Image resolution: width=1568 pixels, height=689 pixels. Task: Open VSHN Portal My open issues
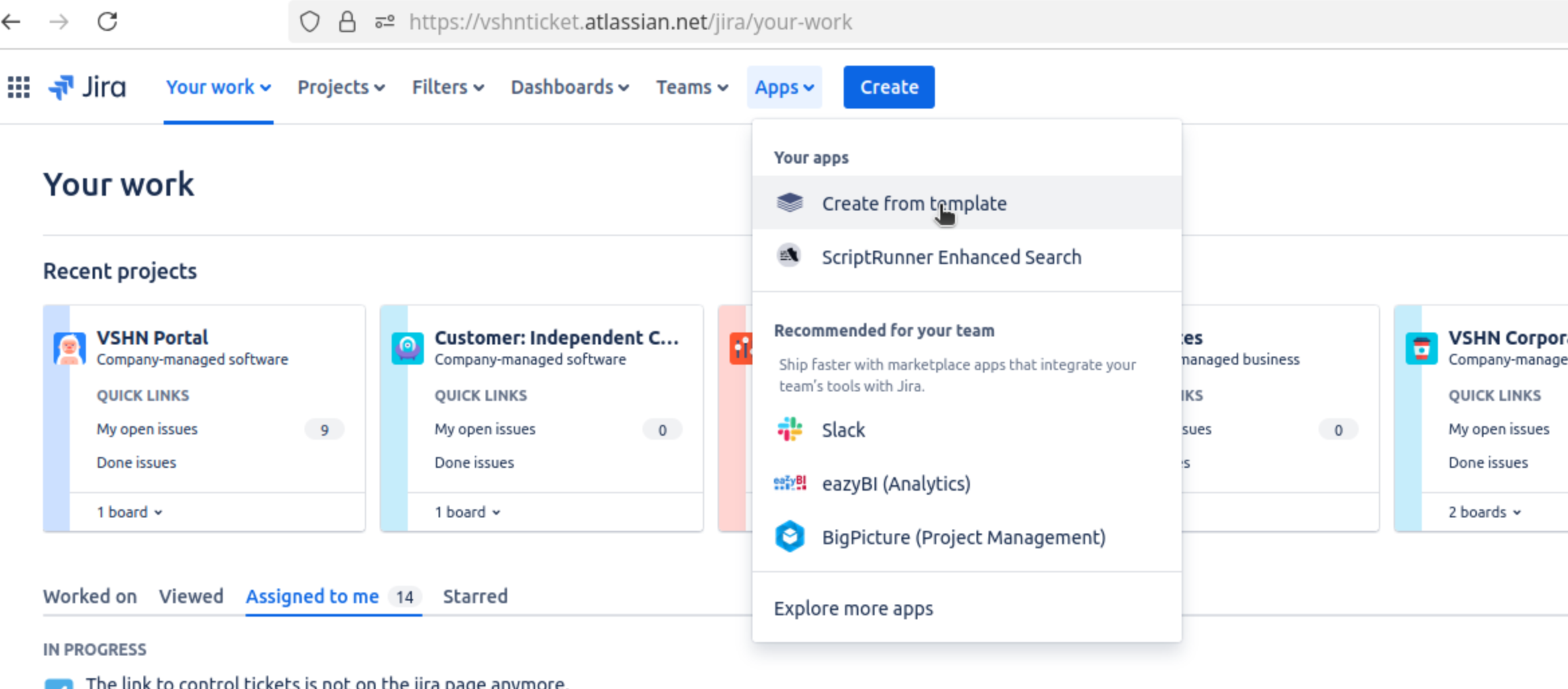147,429
